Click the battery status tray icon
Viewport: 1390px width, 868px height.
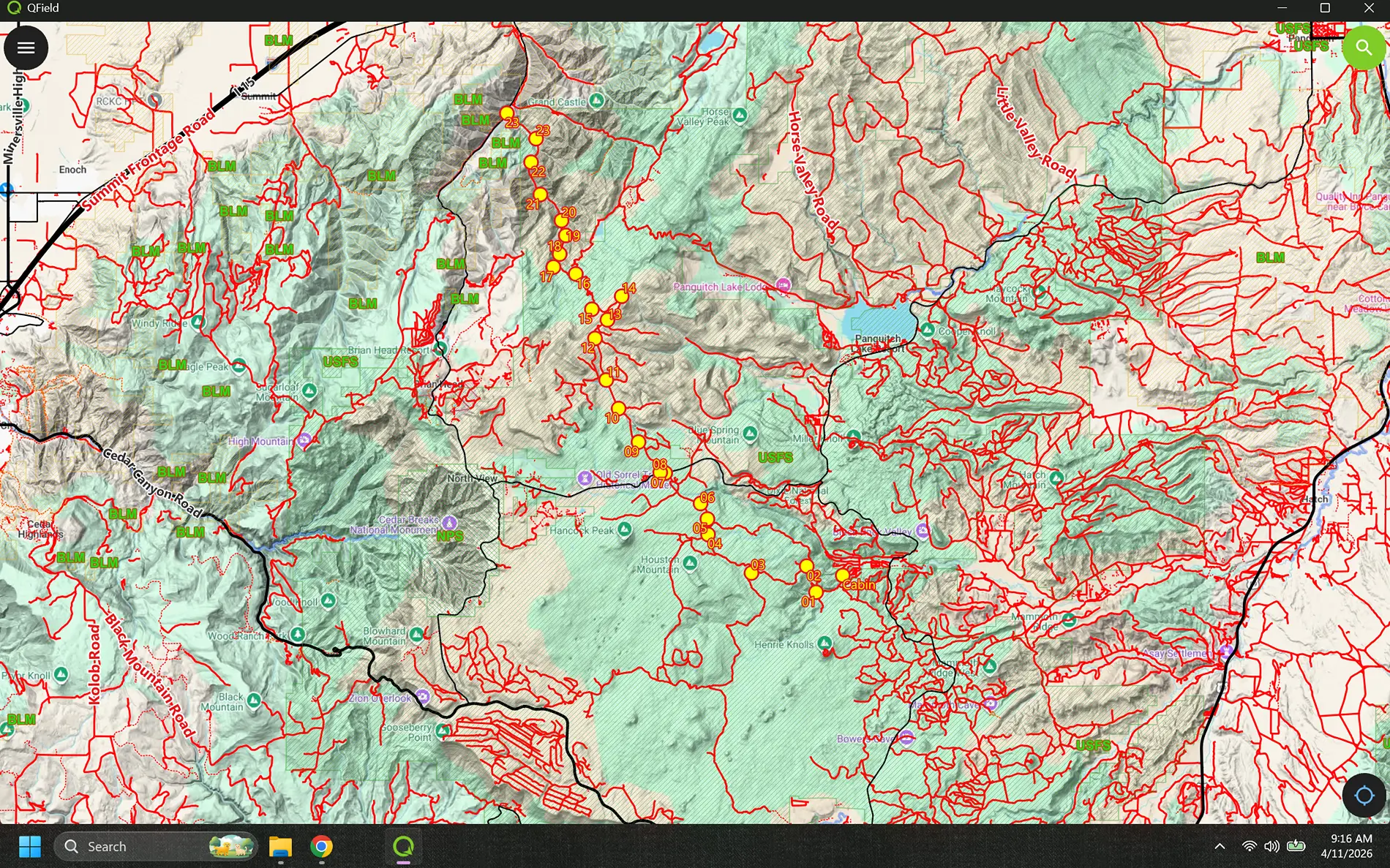[x=1296, y=846]
